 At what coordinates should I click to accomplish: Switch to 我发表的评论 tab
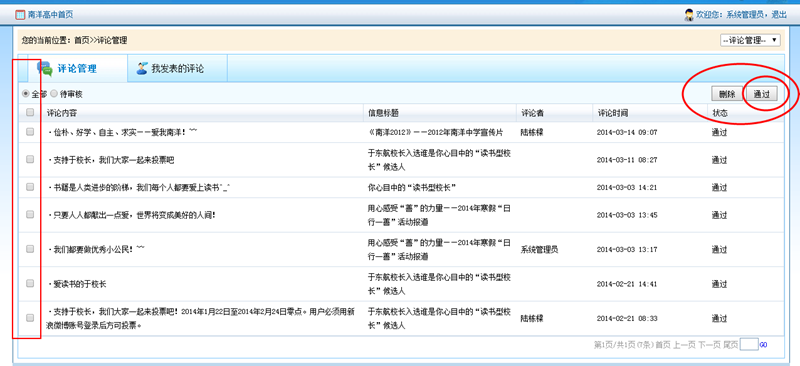coord(177,68)
